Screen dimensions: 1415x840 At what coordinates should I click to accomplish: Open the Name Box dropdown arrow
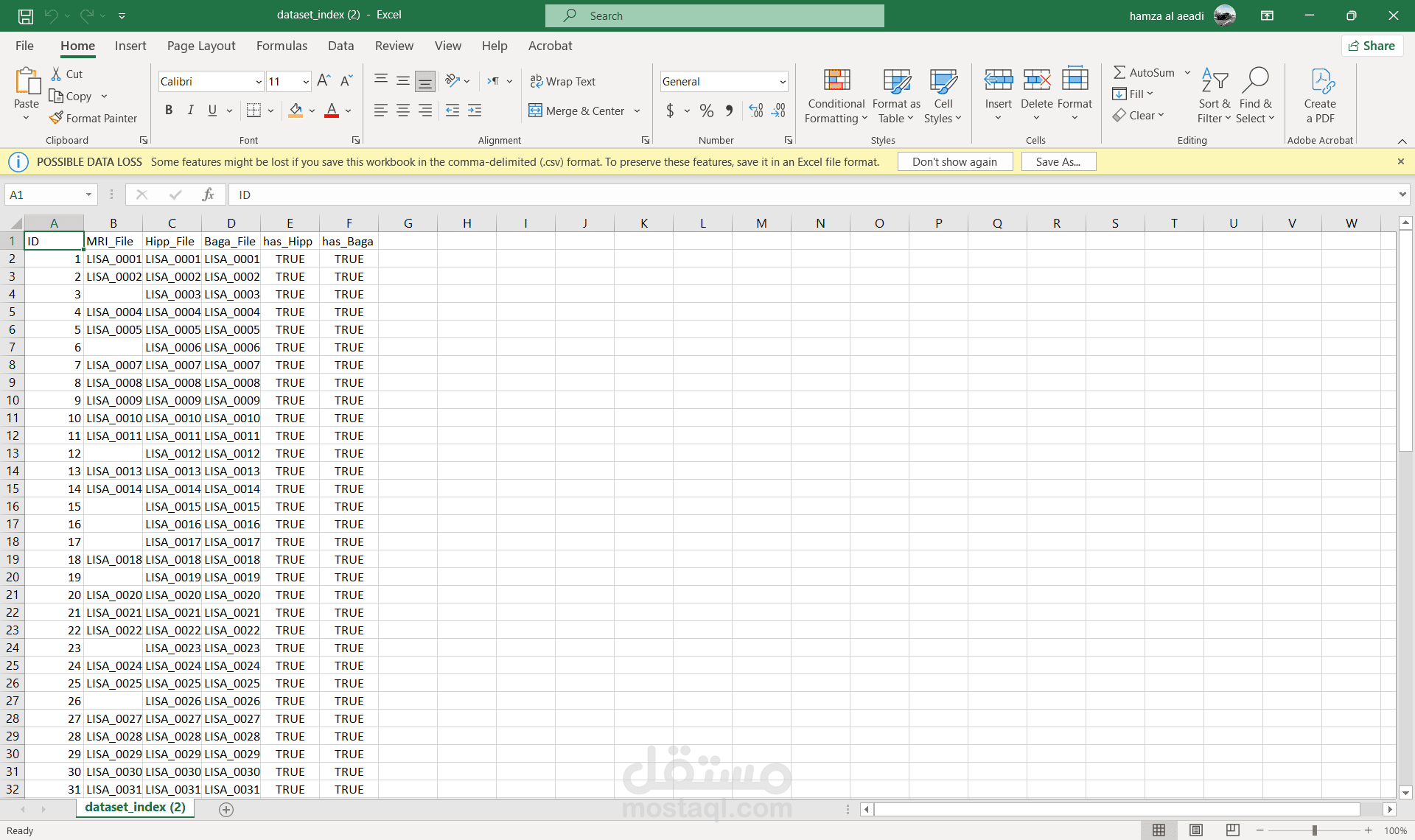(x=88, y=195)
